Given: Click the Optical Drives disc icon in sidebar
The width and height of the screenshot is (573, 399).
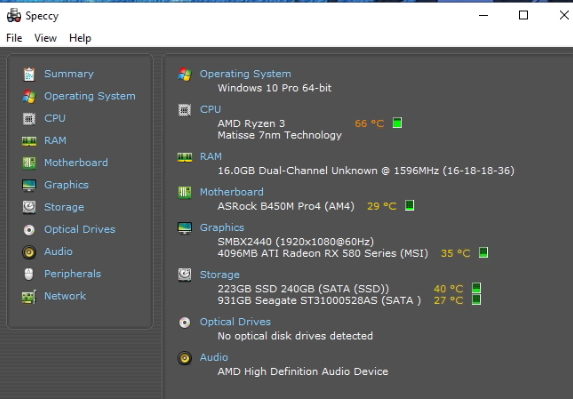Looking at the screenshot, I should click(29, 230).
